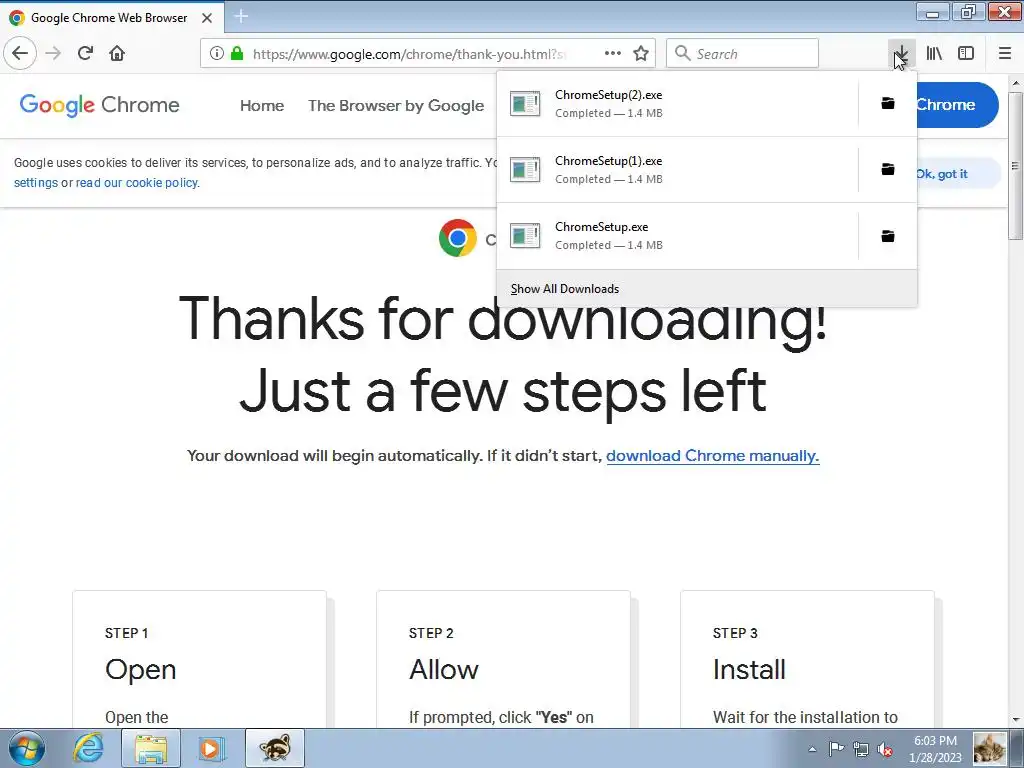Image resolution: width=1024 pixels, height=768 pixels.
Task: Show sidebars icon in toolbar
Action: (966, 54)
